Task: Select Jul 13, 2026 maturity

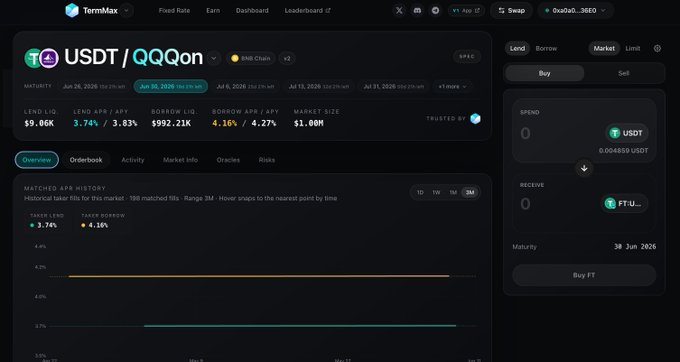Action: point(319,87)
